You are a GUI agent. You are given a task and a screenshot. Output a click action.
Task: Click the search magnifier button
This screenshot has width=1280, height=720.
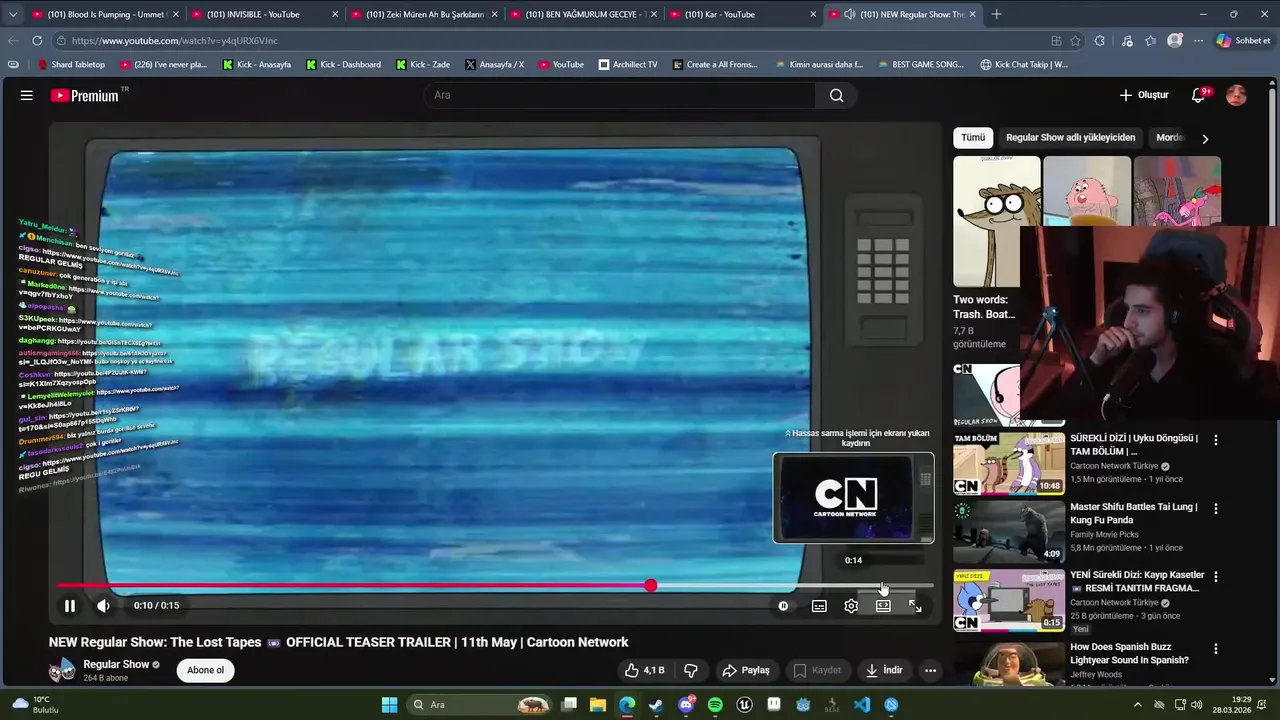point(836,95)
